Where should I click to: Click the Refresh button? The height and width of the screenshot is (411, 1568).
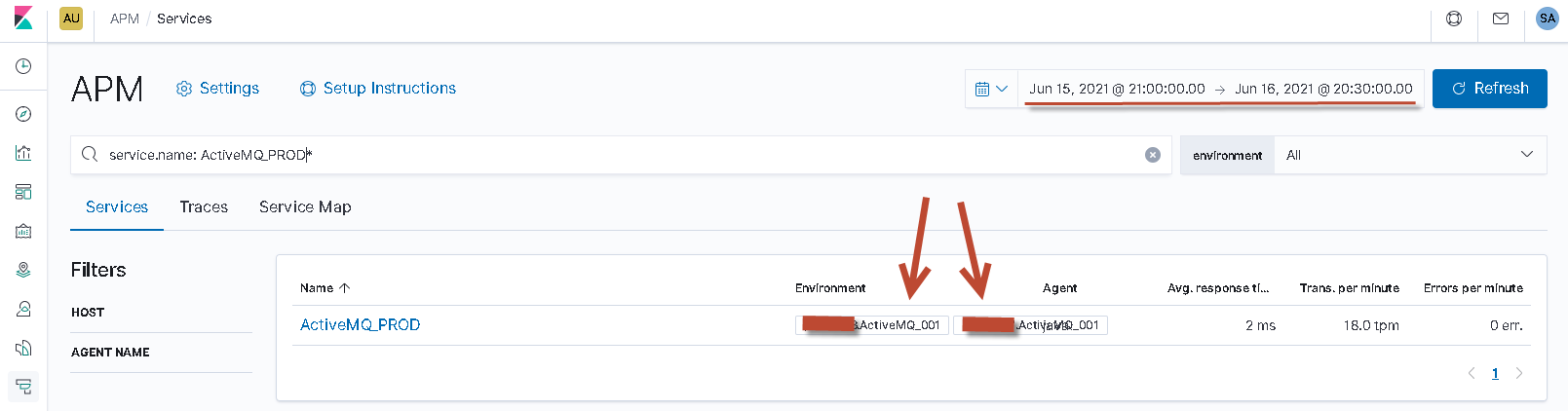(1489, 89)
